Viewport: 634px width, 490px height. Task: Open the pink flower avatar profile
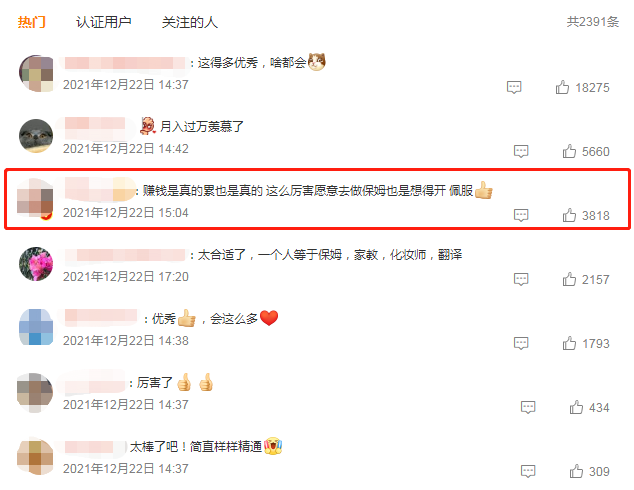pos(36,264)
